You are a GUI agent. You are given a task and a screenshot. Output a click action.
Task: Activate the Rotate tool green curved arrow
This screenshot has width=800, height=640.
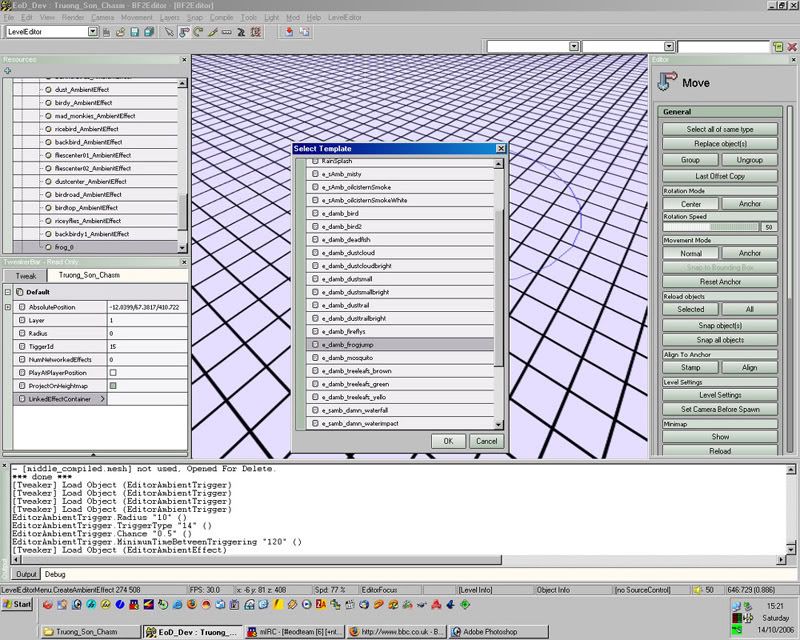coord(198,32)
